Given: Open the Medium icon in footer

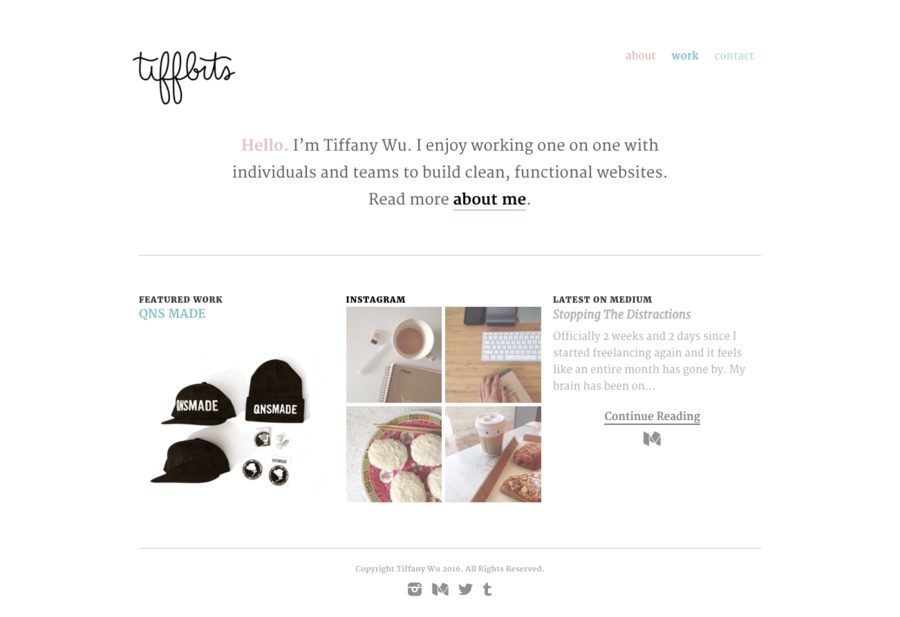Looking at the screenshot, I should (440, 589).
